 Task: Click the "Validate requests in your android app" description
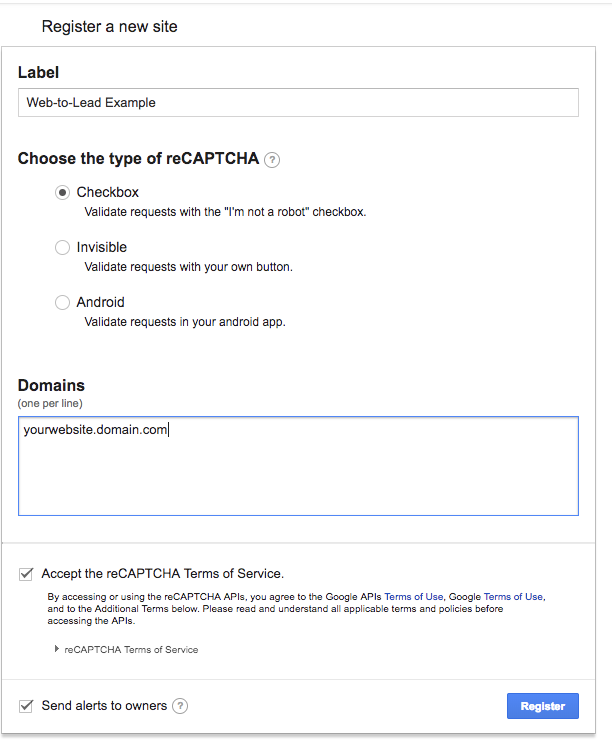tap(185, 322)
